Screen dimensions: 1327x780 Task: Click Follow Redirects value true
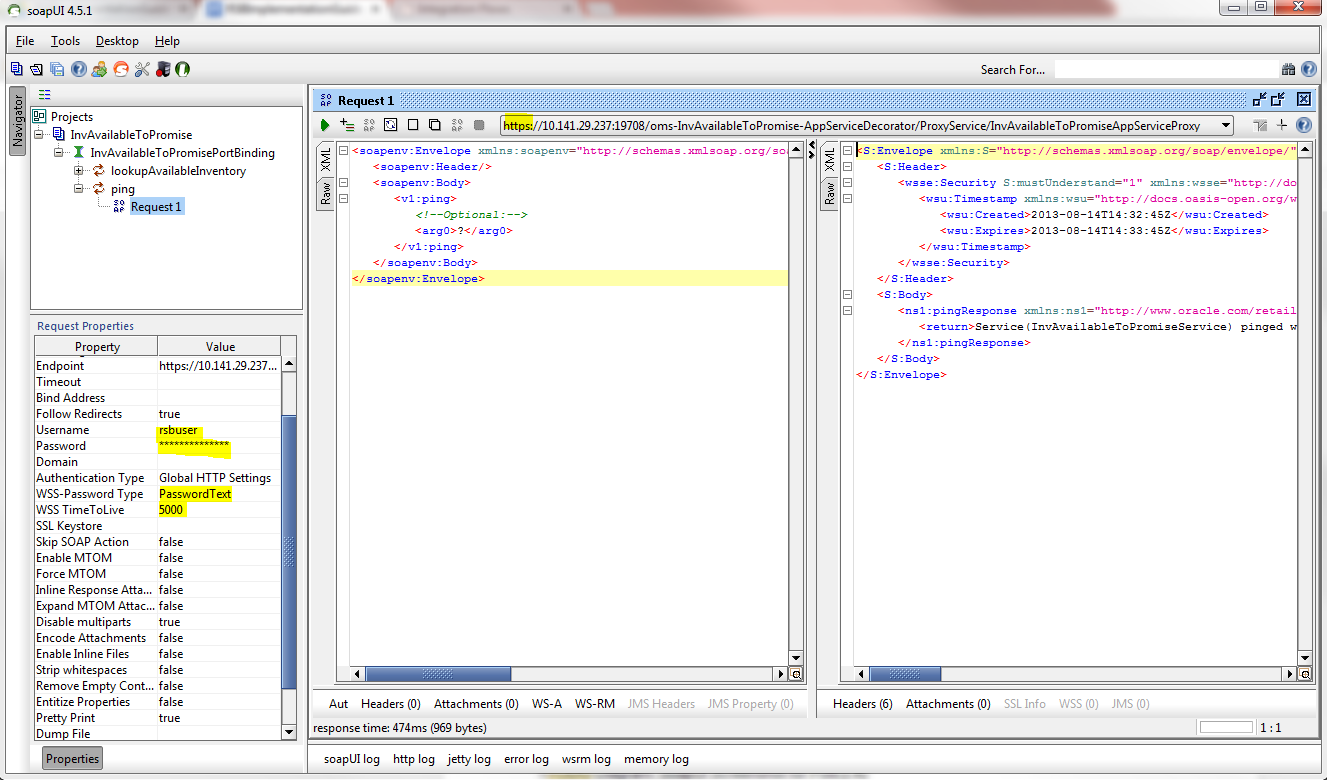click(x=170, y=414)
